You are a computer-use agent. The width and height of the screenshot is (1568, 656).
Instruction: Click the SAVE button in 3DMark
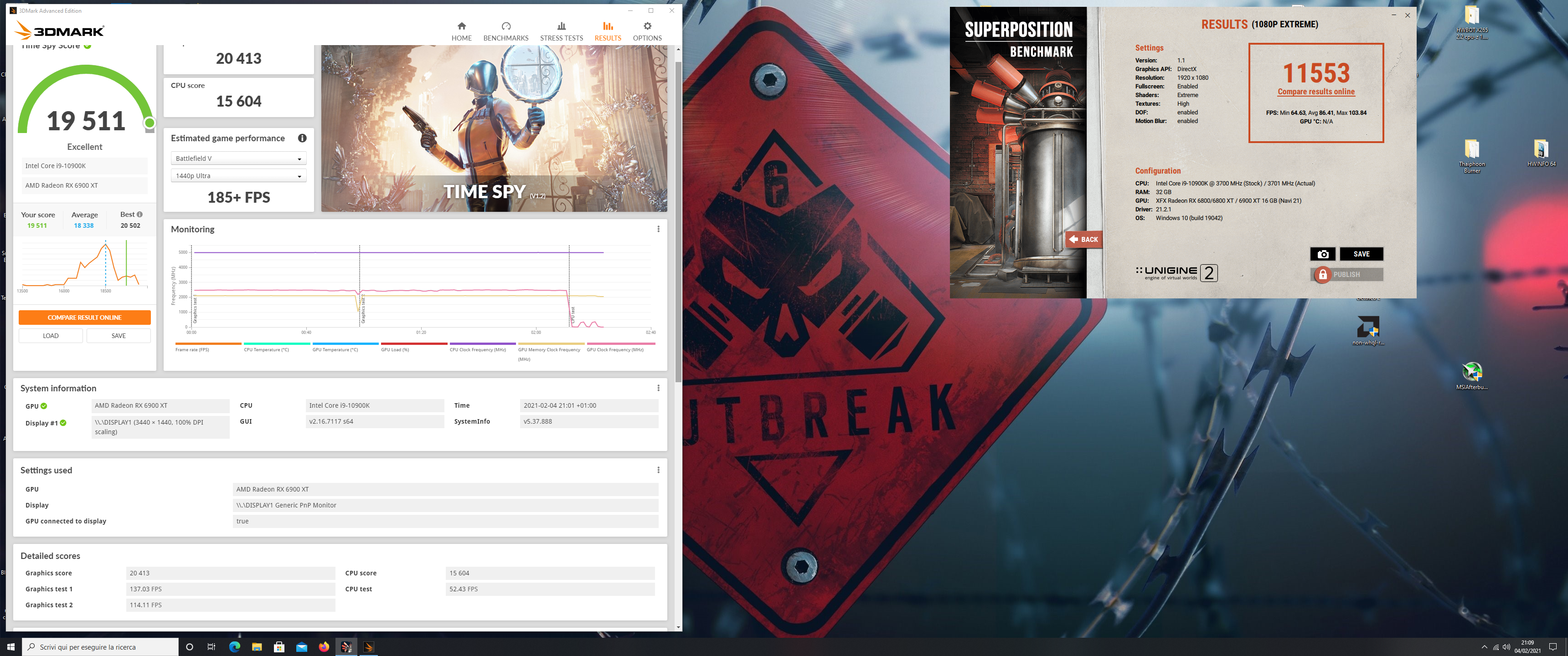pyautogui.click(x=119, y=336)
